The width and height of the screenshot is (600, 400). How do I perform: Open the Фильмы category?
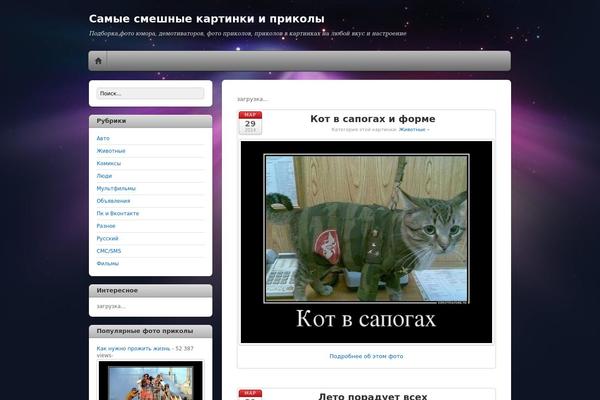108,264
